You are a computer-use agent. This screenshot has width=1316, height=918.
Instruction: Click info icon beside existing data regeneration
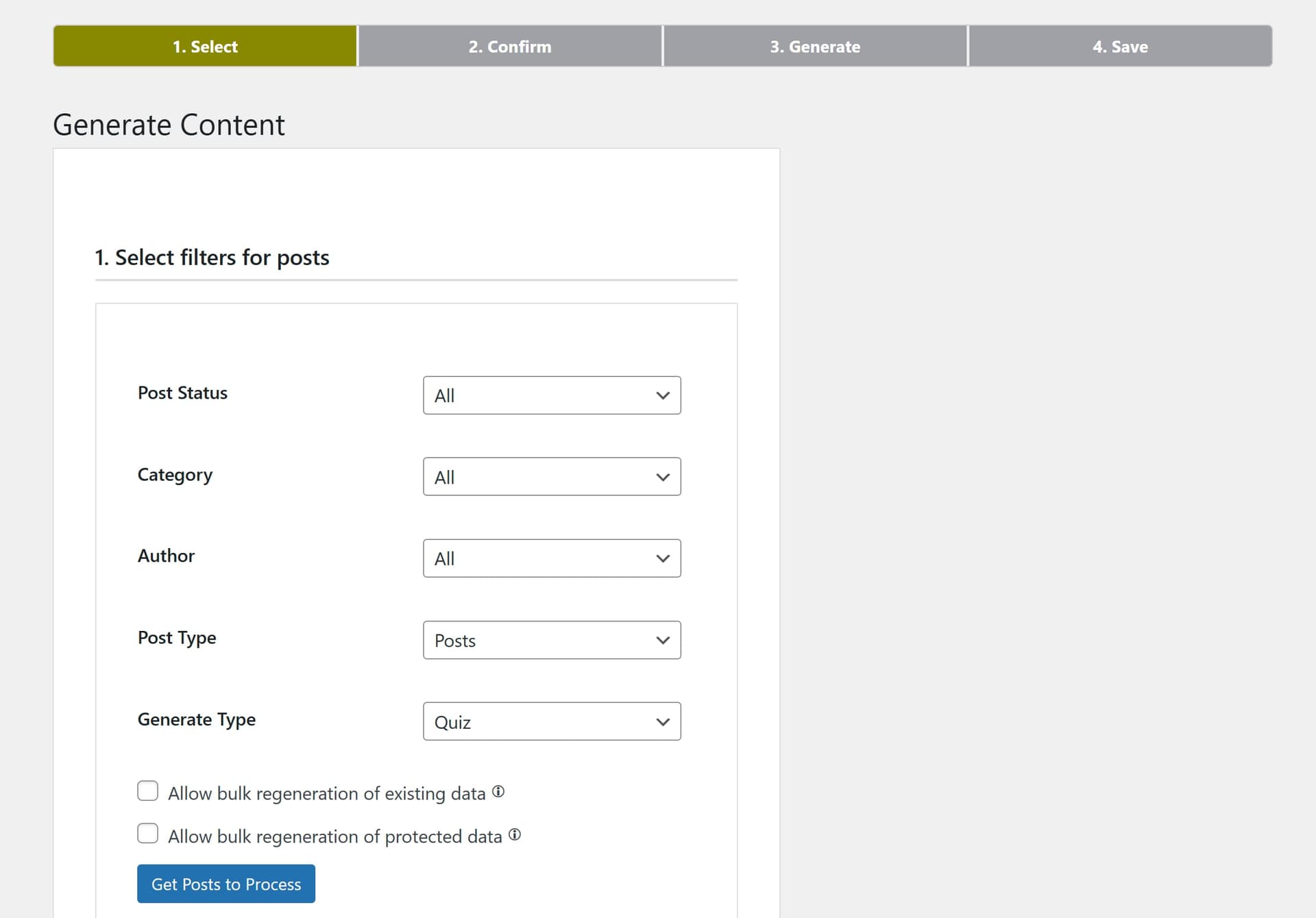(498, 791)
